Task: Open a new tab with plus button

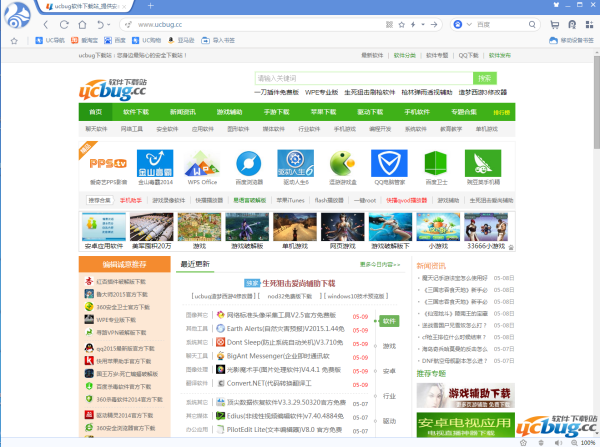Action: click(150, 5)
